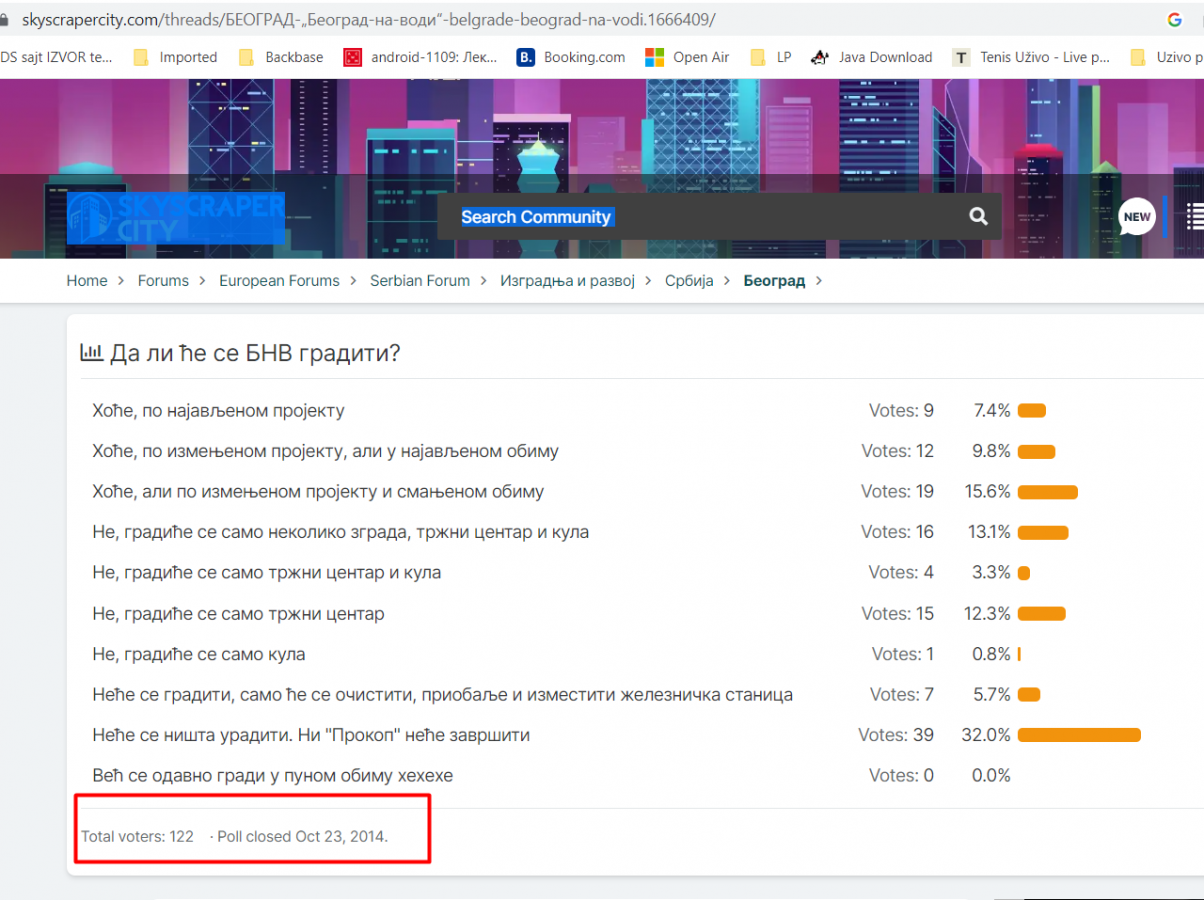Open the Serbian Forum breadcrumb link

coord(420,281)
